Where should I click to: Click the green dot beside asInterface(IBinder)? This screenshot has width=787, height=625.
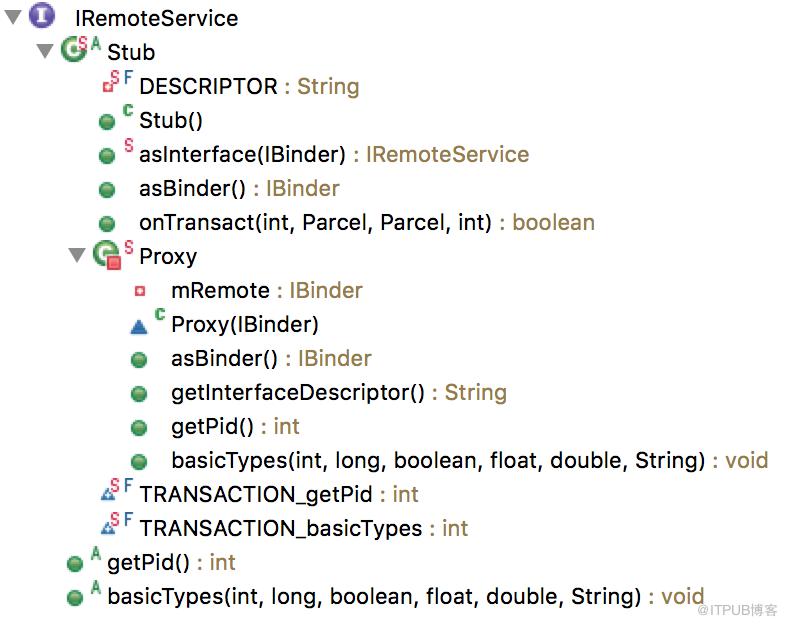coord(107,156)
